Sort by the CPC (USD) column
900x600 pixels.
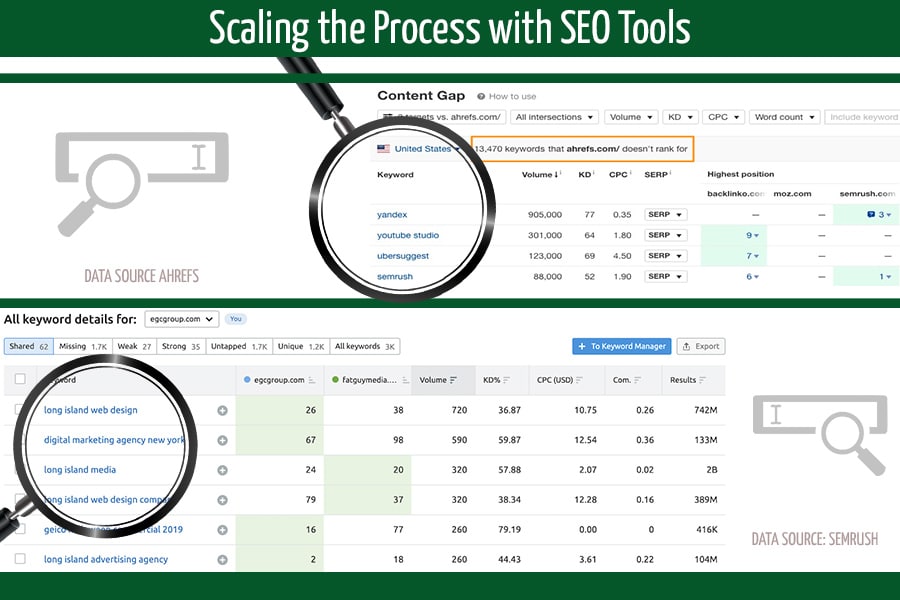(560, 380)
